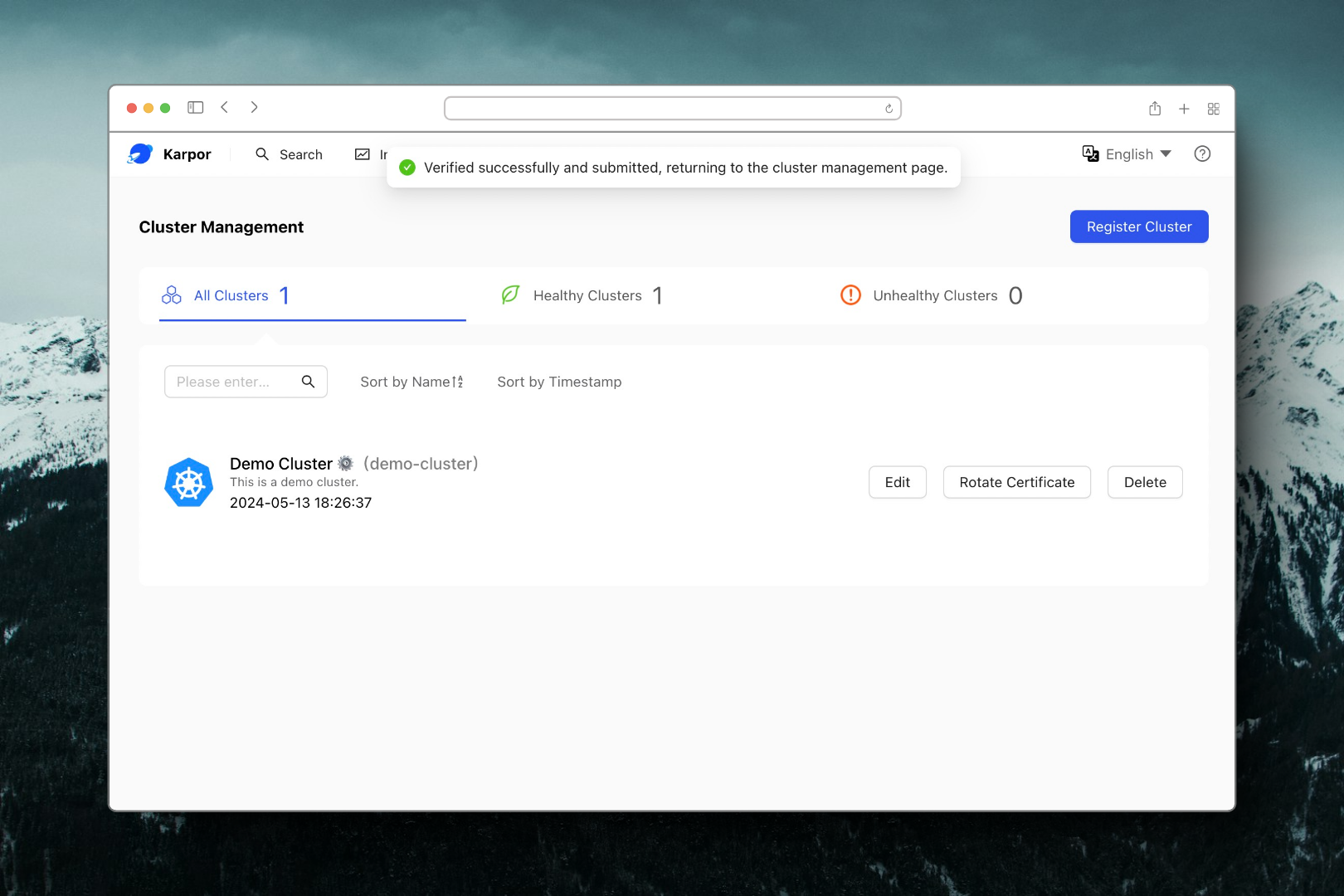
Task: Toggle Sort by Name ordering
Action: pos(411,382)
